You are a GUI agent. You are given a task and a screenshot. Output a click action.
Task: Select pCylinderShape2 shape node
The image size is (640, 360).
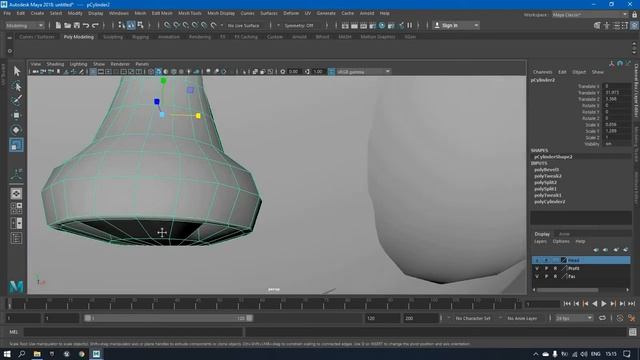553,157
